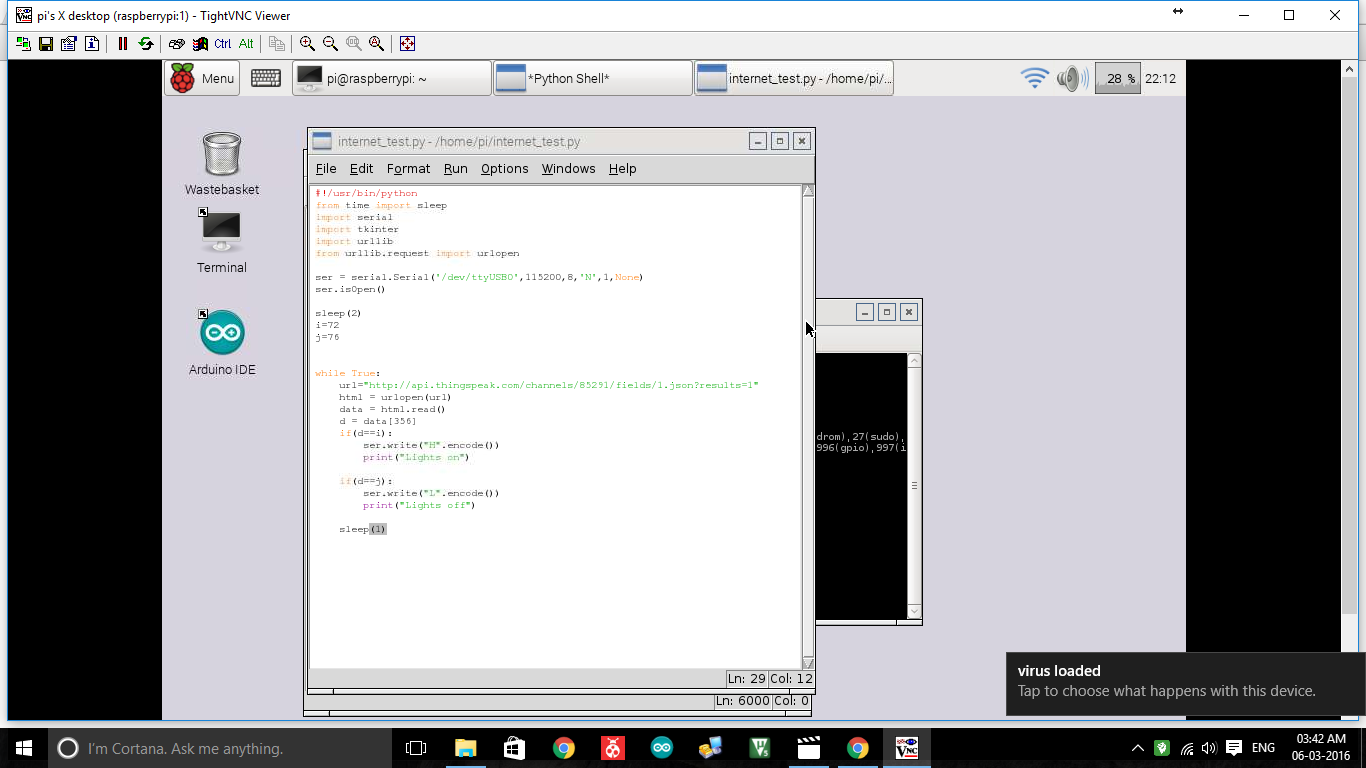Set zoom to 100% magnifier icon

click(x=354, y=44)
